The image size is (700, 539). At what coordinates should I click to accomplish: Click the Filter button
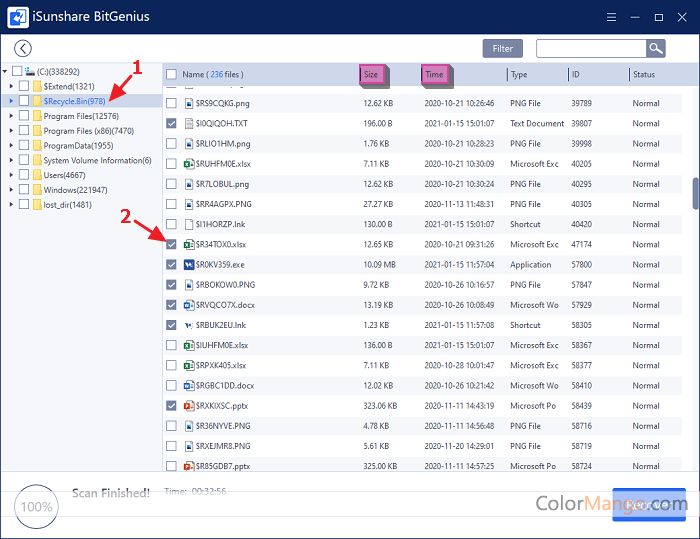coord(502,48)
